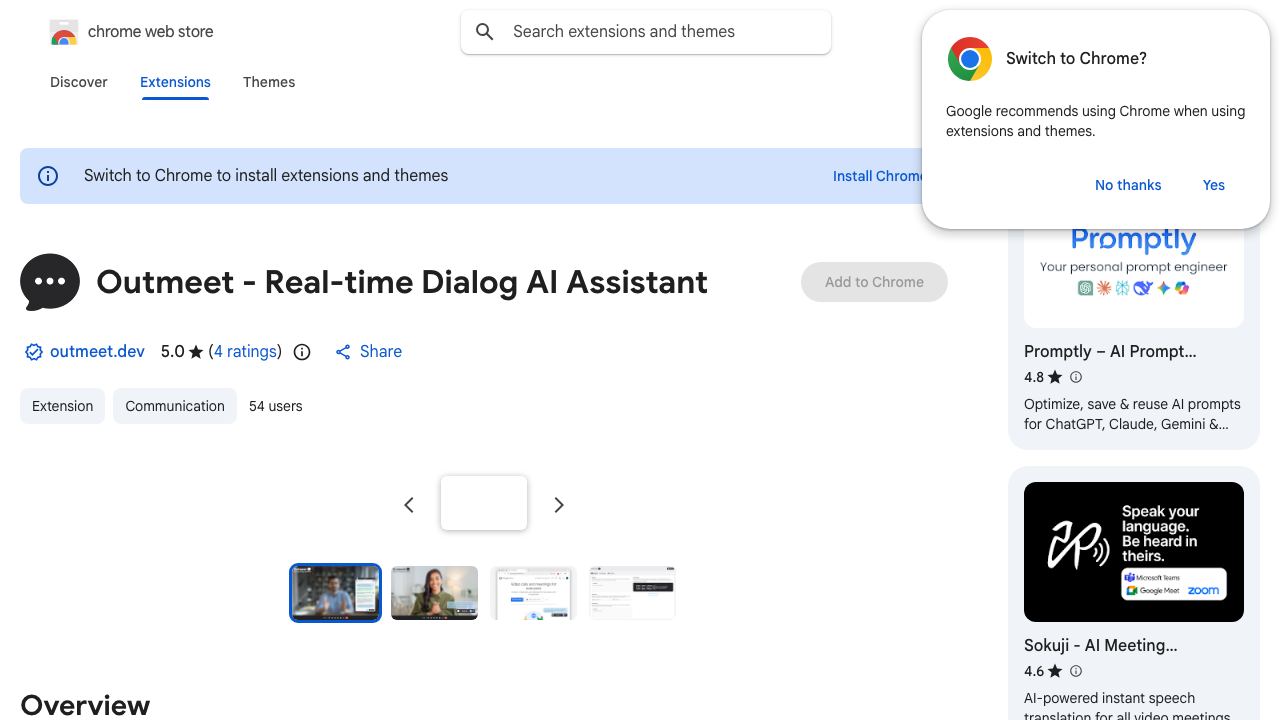1280x720 pixels.
Task: Show next screenshot with right arrow
Action: point(559,505)
